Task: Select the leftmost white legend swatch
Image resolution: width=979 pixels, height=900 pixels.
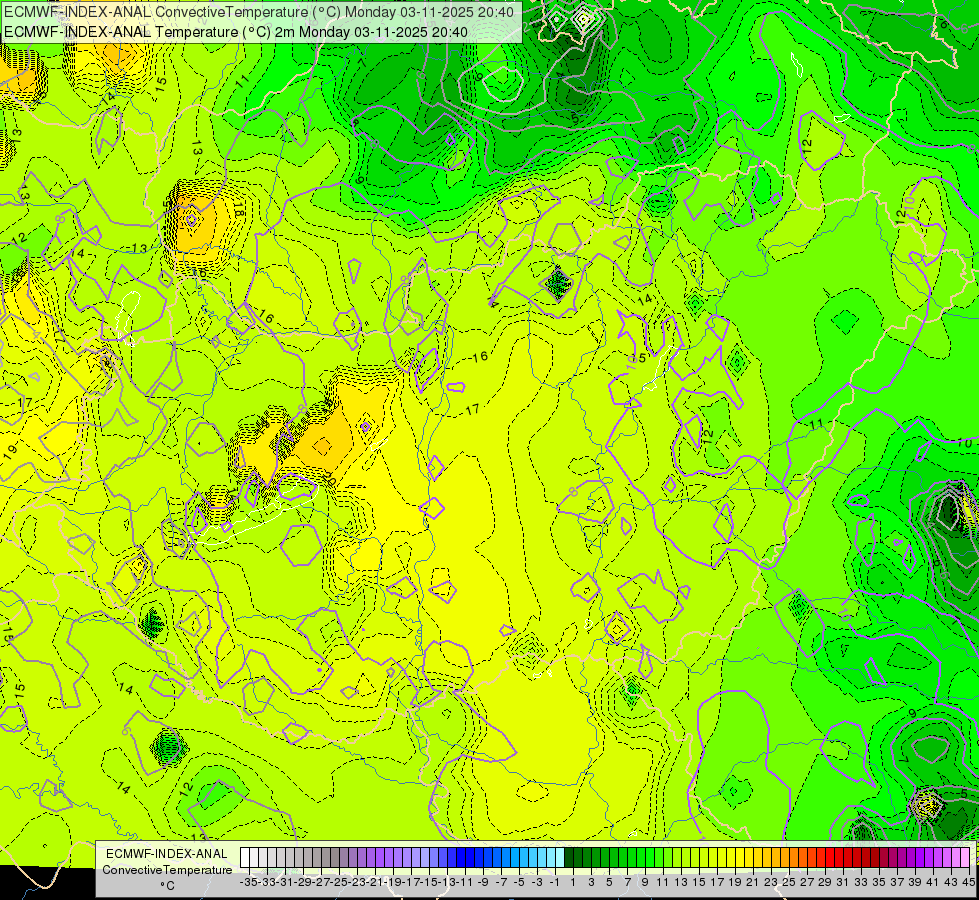Action: [245, 858]
